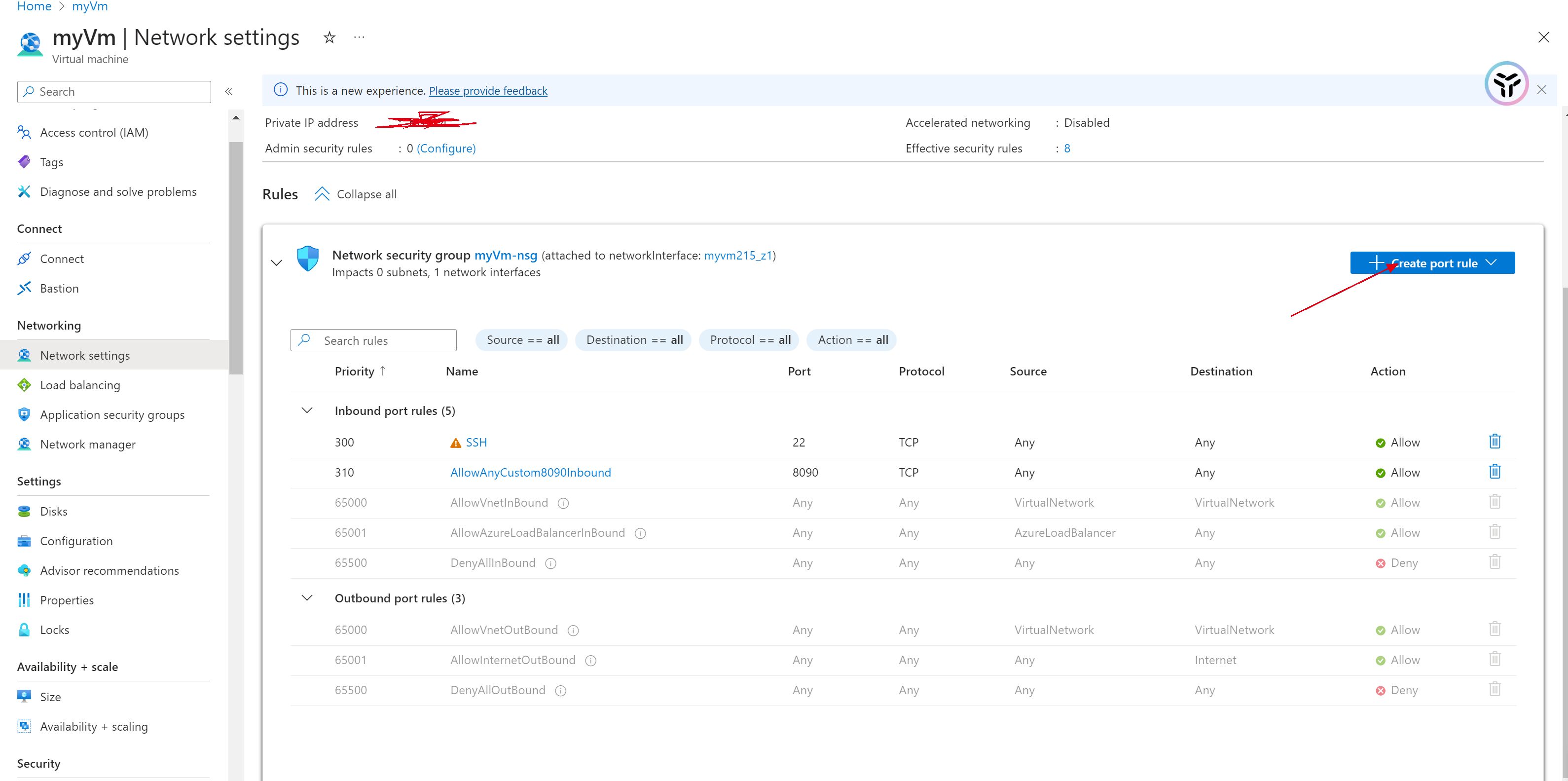Toggle the Source == all filter

pos(522,339)
